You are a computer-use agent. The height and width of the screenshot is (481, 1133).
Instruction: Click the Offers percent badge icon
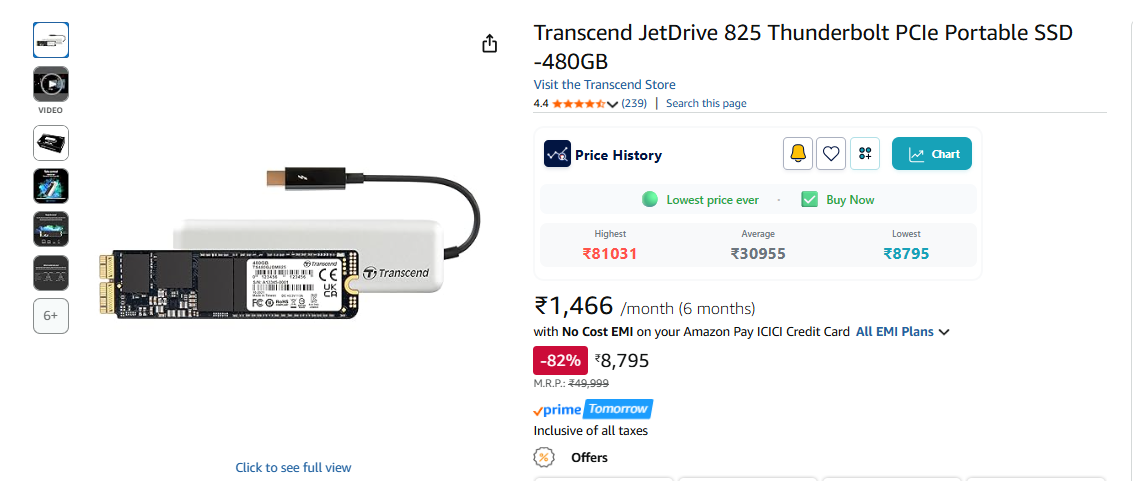544,457
